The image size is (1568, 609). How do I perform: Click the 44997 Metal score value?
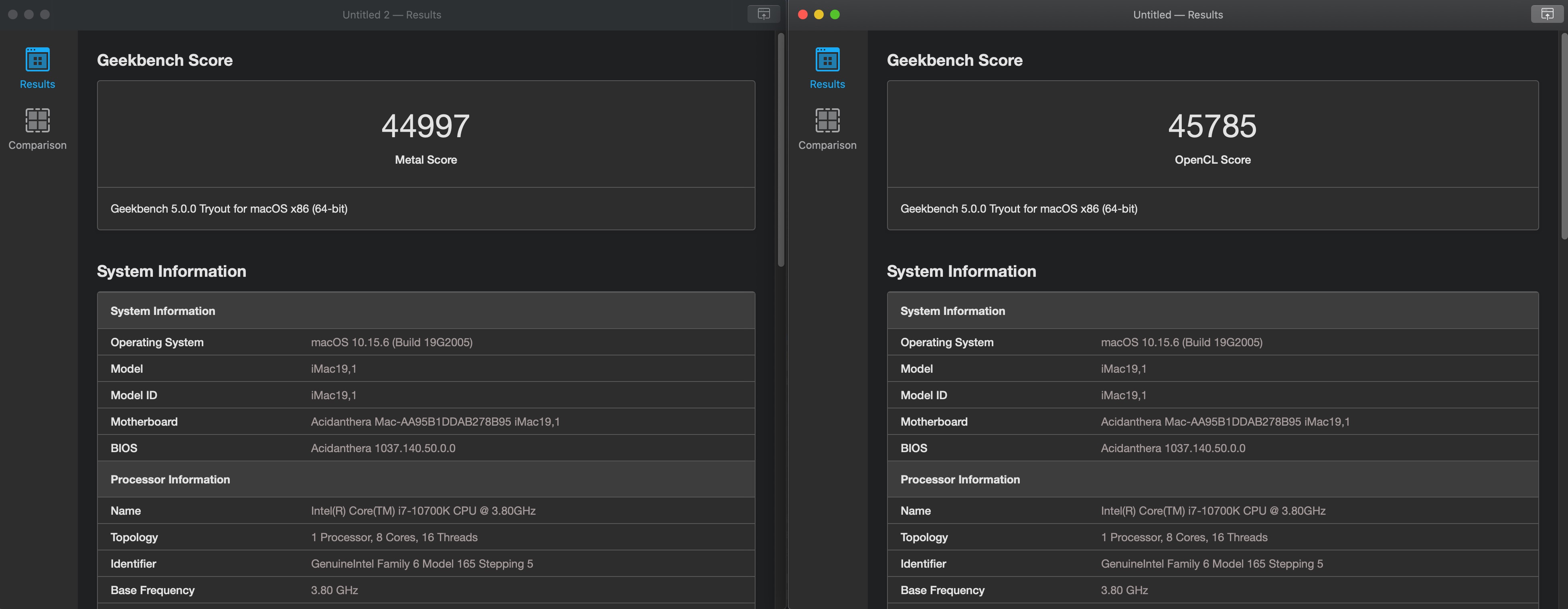click(425, 126)
